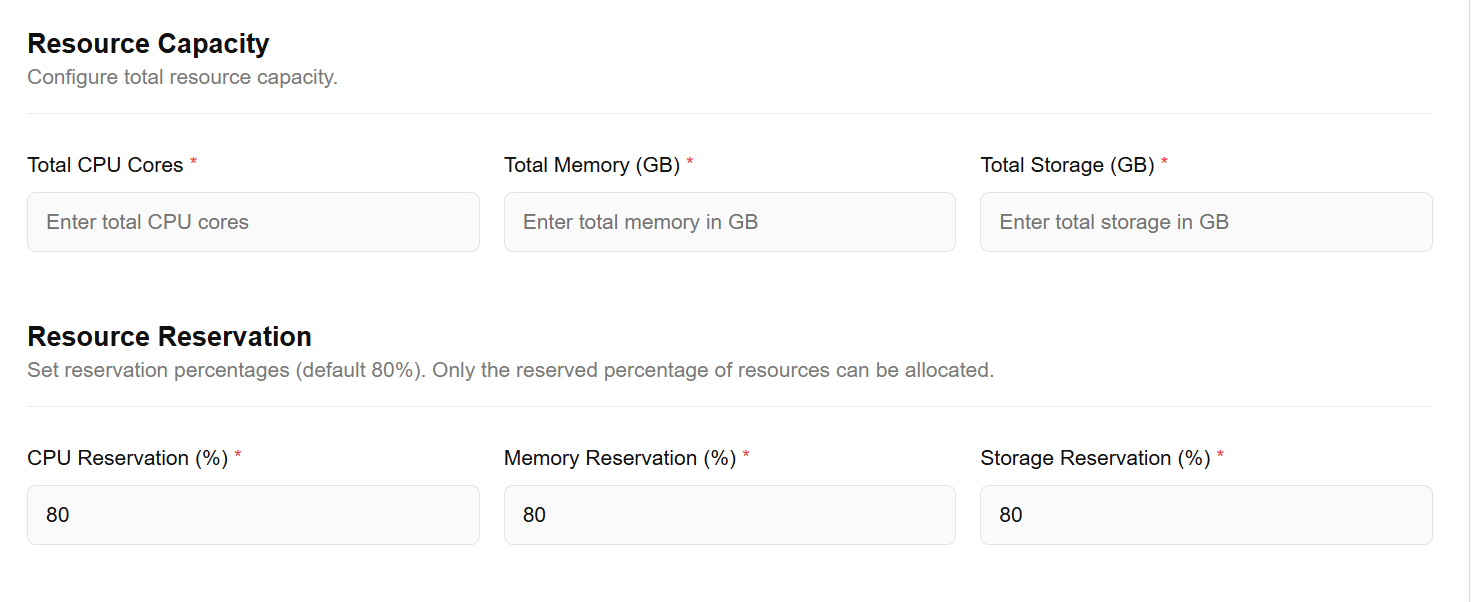The width and height of the screenshot is (1471, 602).
Task: Click the "Configure total resource capacity." description
Action: coord(182,77)
